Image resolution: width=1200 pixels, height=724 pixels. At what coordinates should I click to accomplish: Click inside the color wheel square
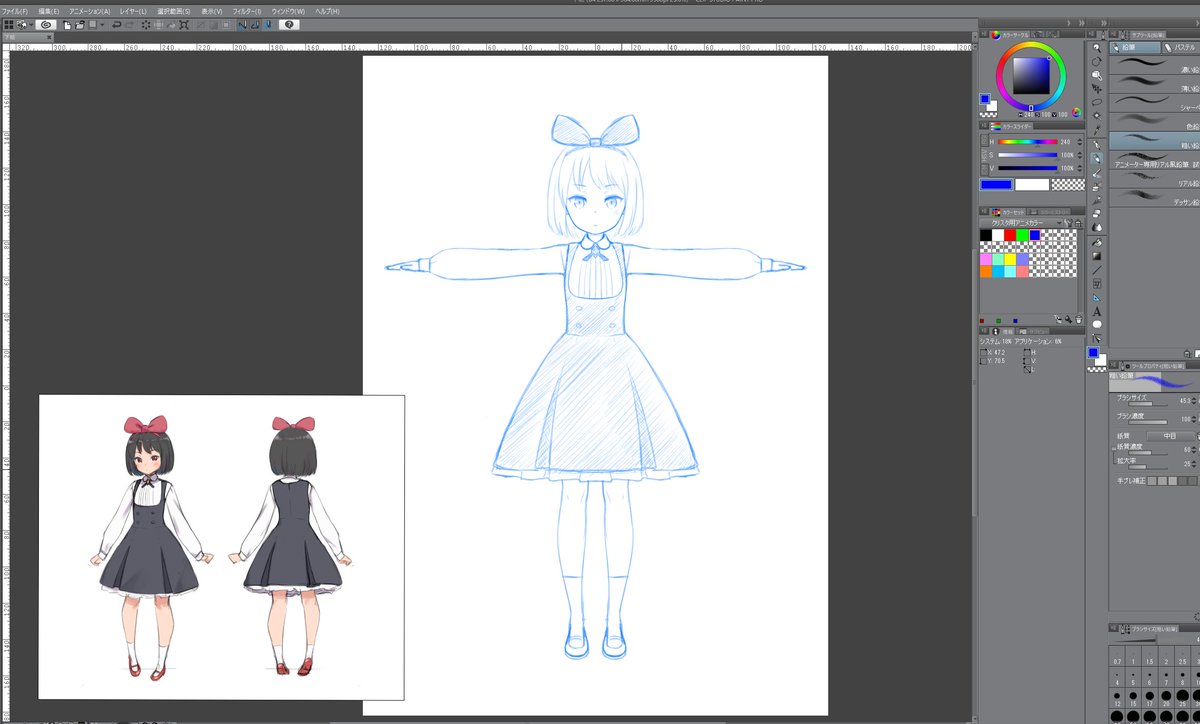coord(1031,75)
